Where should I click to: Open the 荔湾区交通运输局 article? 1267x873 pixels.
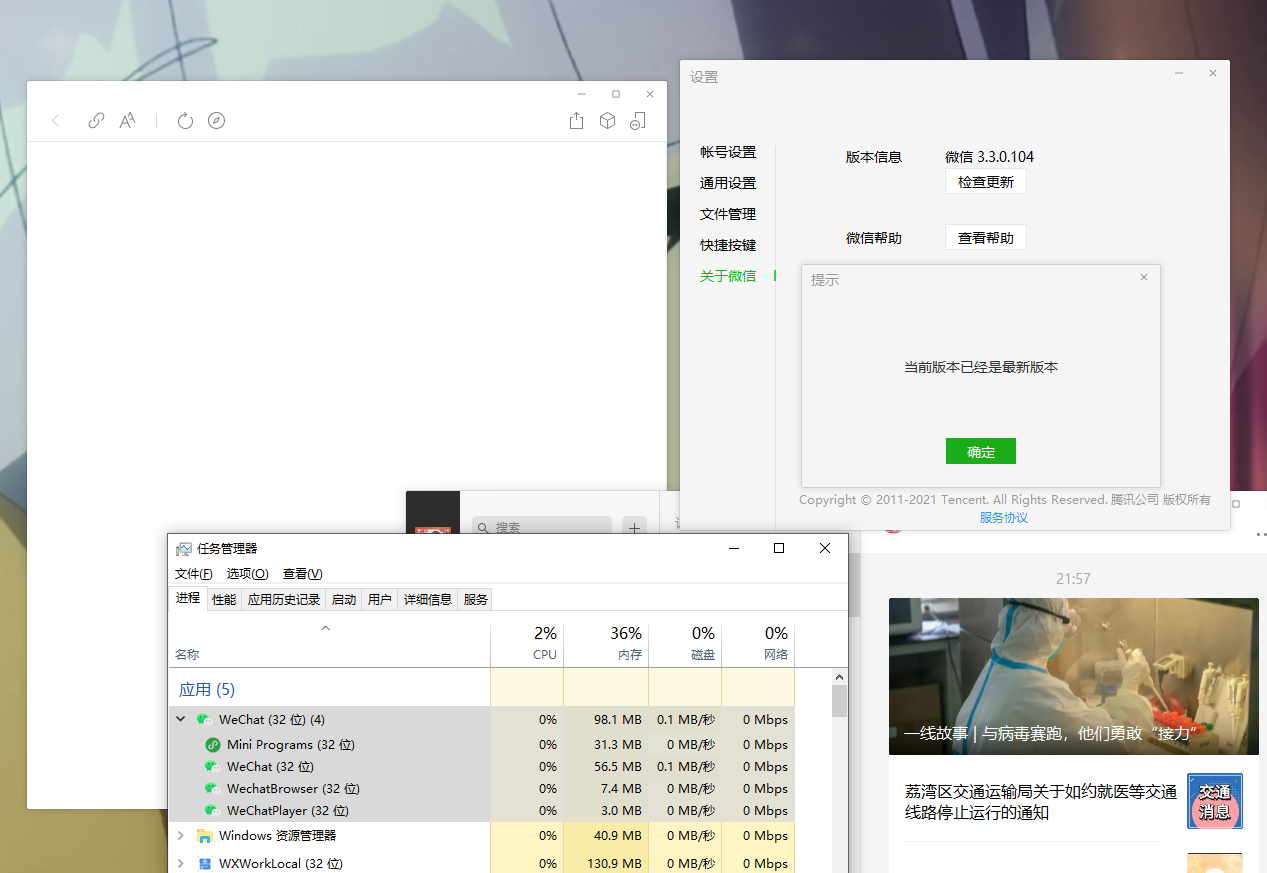tap(1041, 802)
